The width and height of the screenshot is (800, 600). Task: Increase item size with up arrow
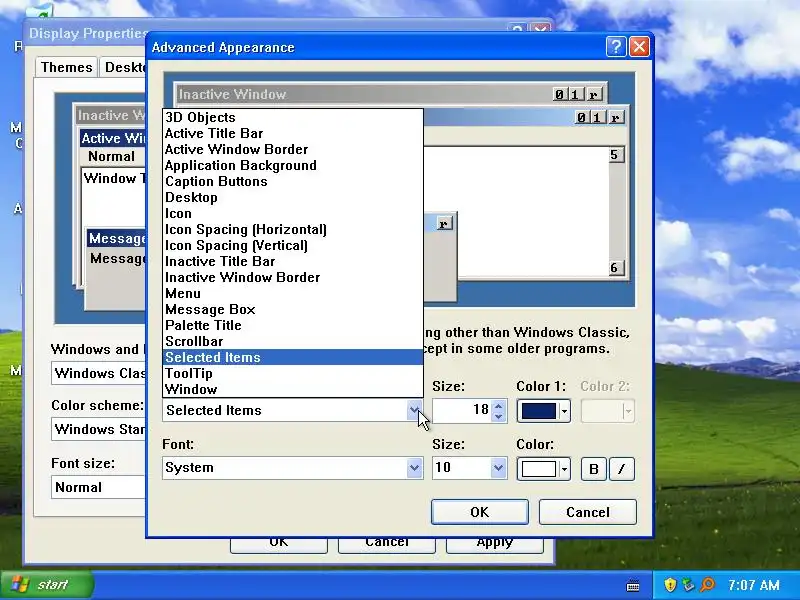[498, 405]
